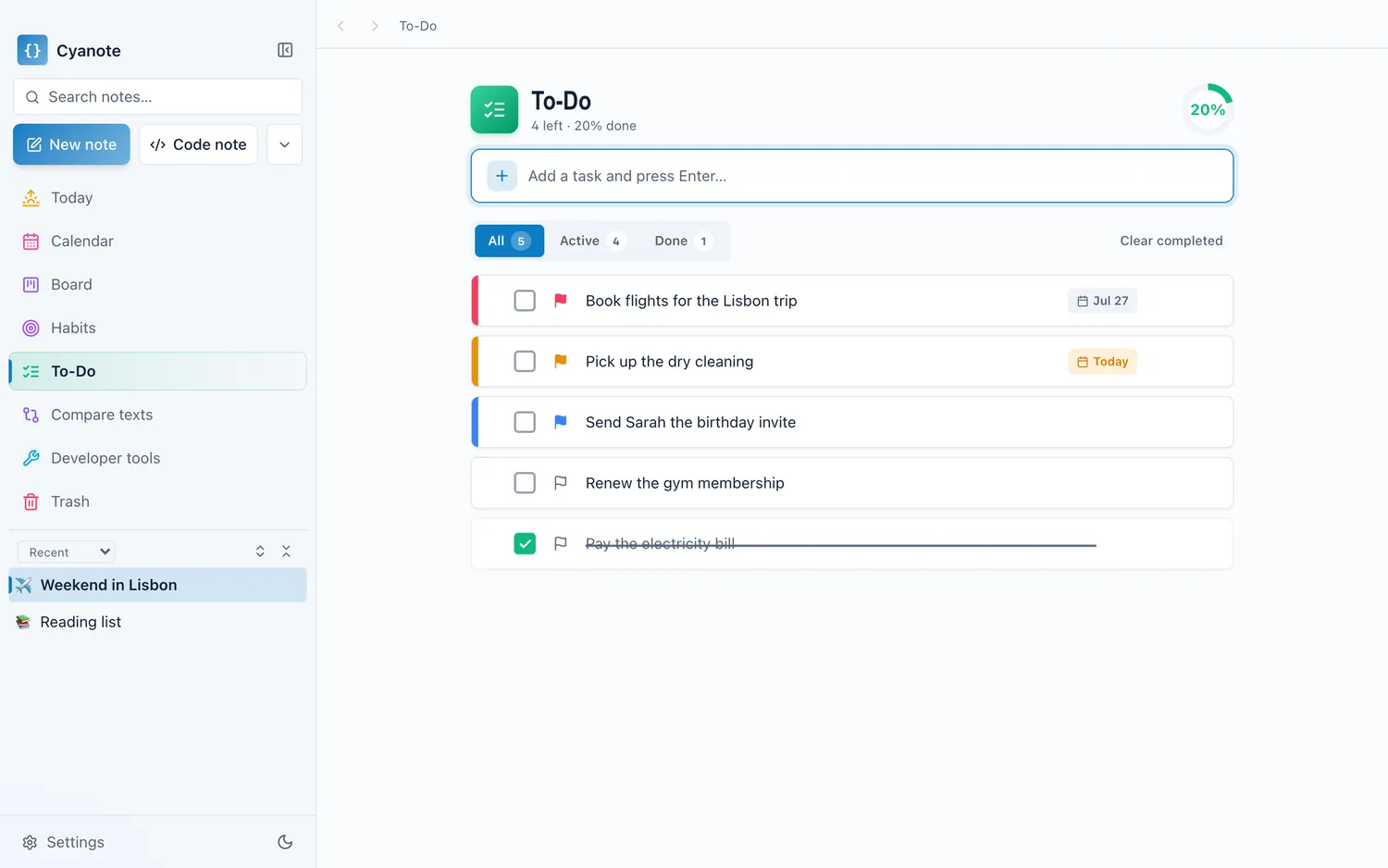Click "Renew the gym membership" text
The image size is (1388, 868).
coord(685,483)
